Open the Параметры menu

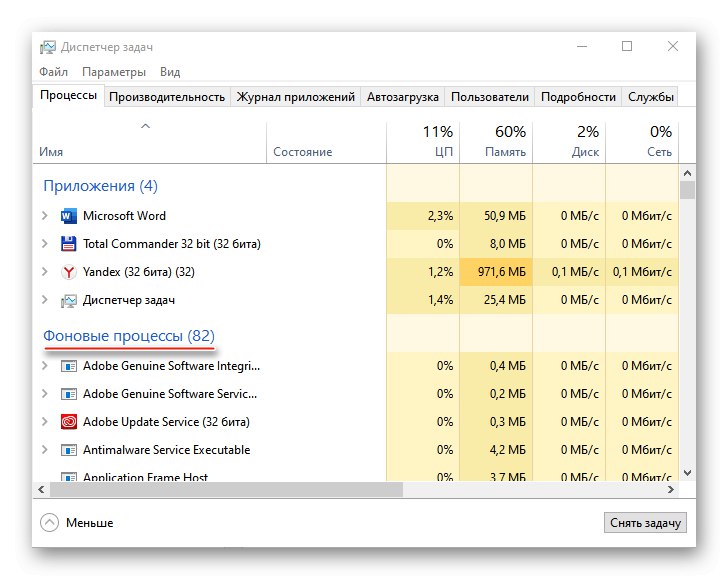[114, 72]
